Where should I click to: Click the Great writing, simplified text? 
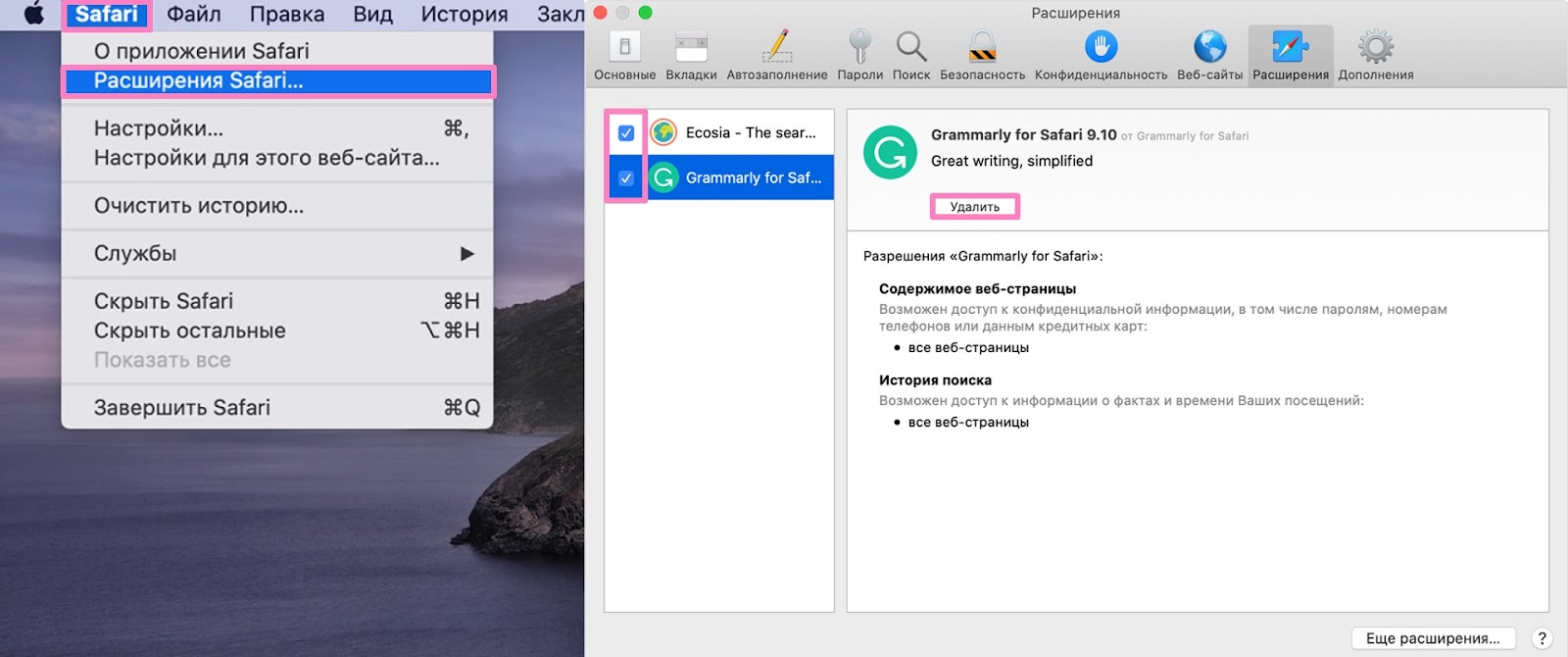tap(1011, 161)
